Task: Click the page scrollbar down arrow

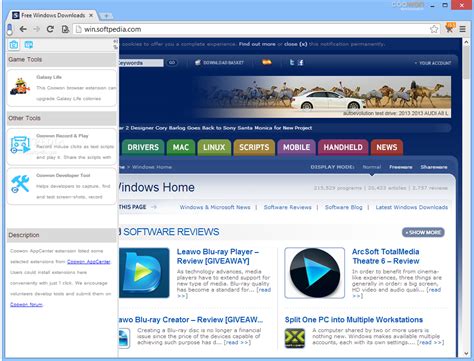Action: [466, 353]
